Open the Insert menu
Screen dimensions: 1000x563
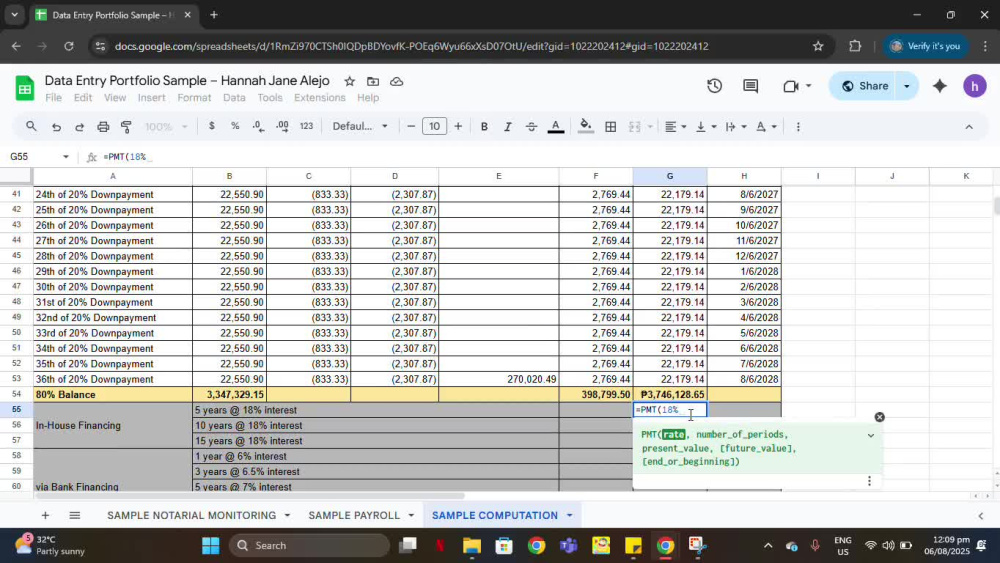[x=151, y=98]
